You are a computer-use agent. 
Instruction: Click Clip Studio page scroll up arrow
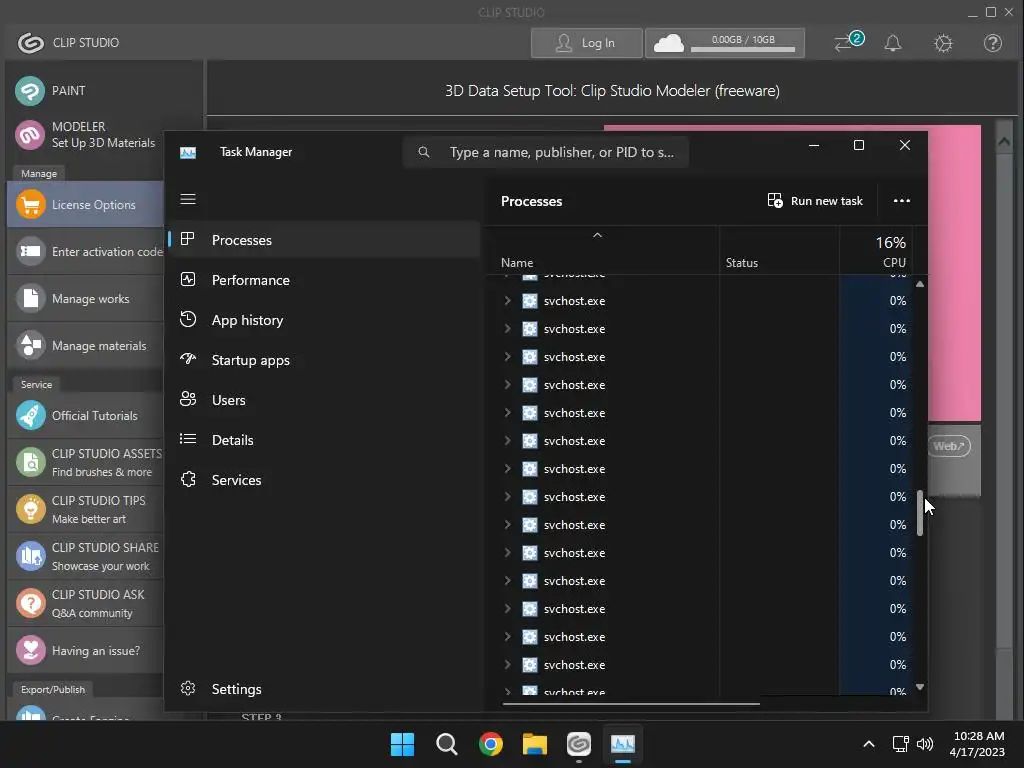point(1004,141)
